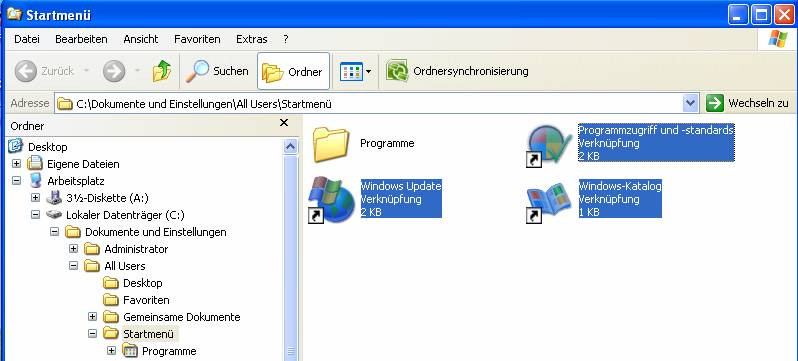
Task: Open the Zurück history dropdown arrow
Action: coord(87,71)
